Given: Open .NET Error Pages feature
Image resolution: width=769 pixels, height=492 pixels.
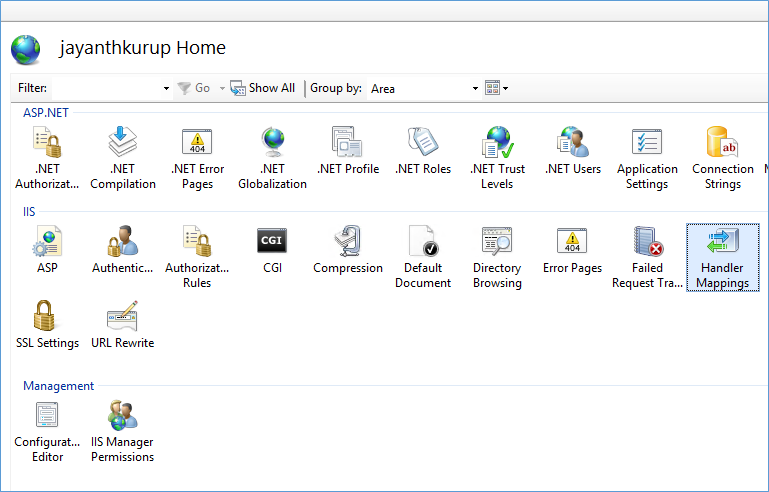Looking at the screenshot, I should click(x=197, y=158).
